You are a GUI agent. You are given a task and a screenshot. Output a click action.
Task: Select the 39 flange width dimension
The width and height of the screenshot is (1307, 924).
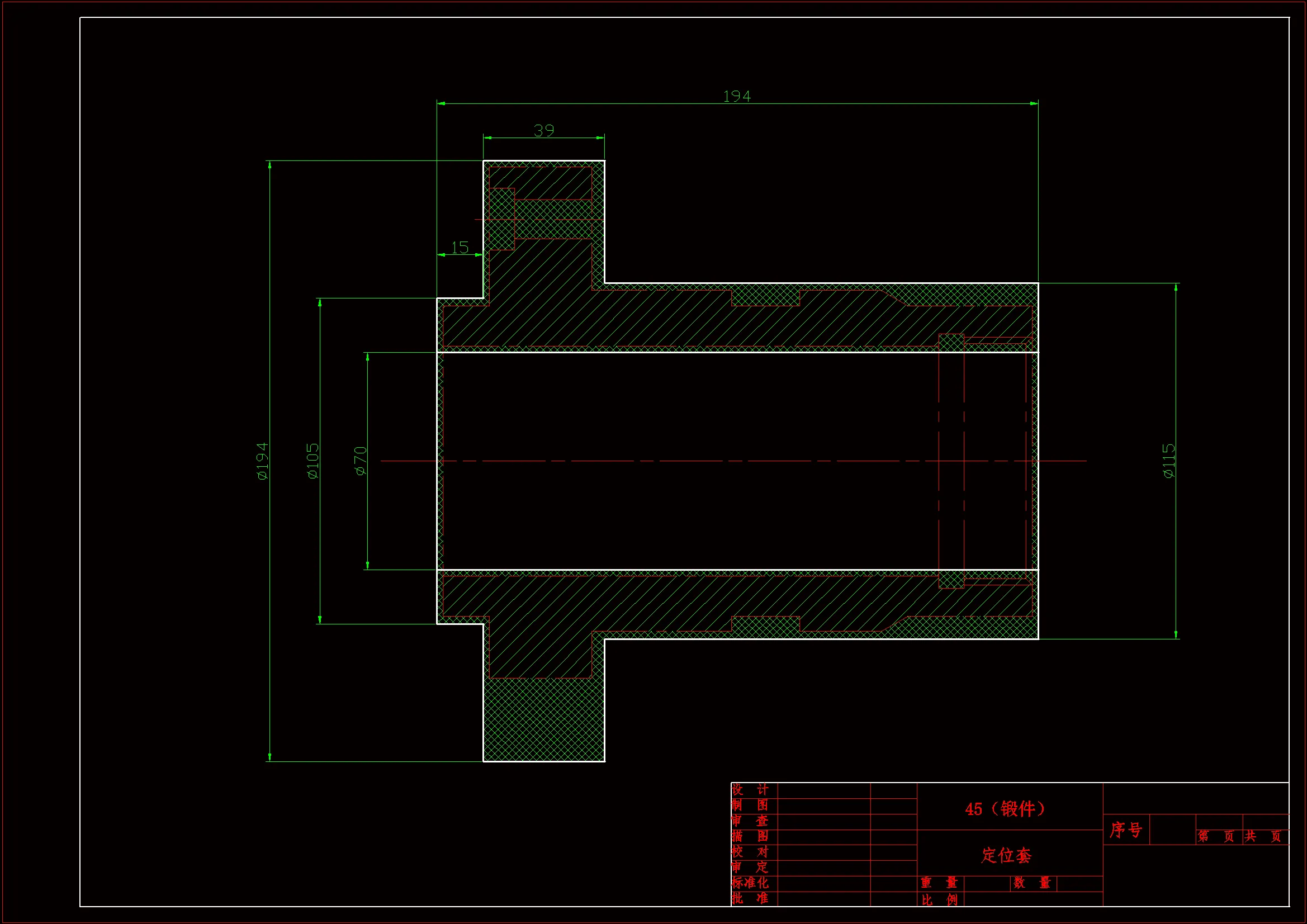[543, 131]
